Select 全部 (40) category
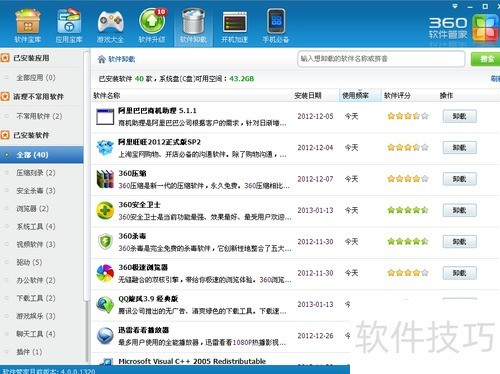 click(42, 155)
